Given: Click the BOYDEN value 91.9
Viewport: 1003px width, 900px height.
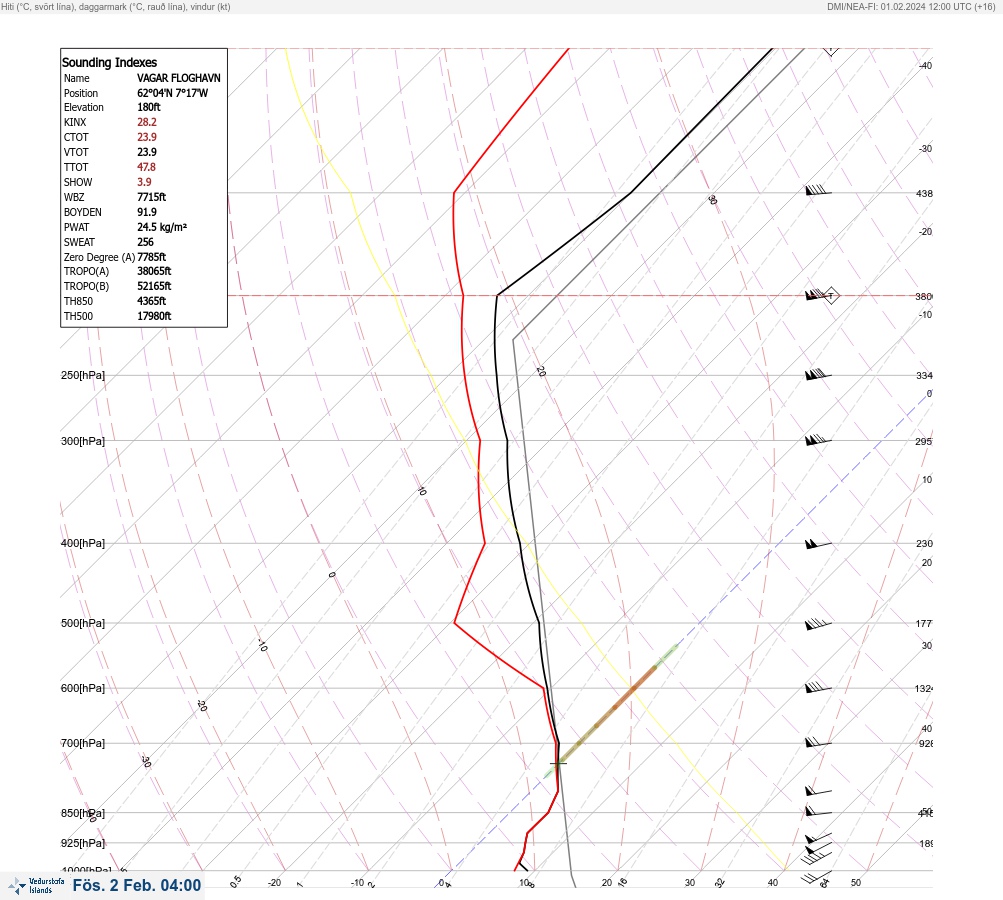Looking at the screenshot, I should (x=146, y=212).
